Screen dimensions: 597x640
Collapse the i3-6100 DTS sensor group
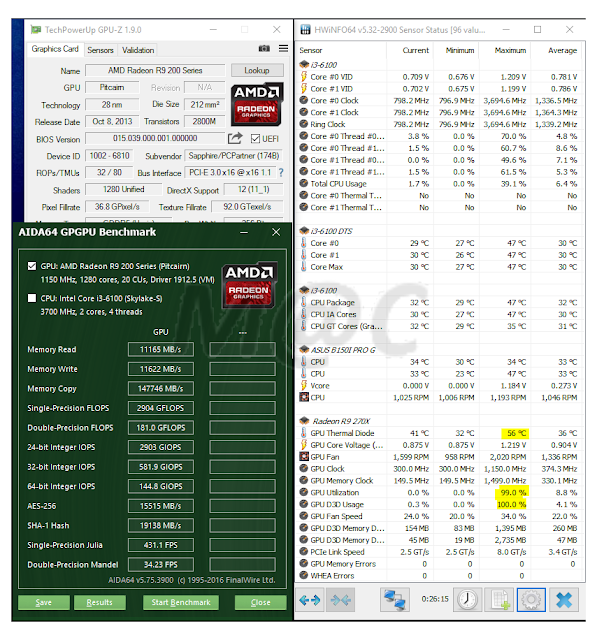304,231
